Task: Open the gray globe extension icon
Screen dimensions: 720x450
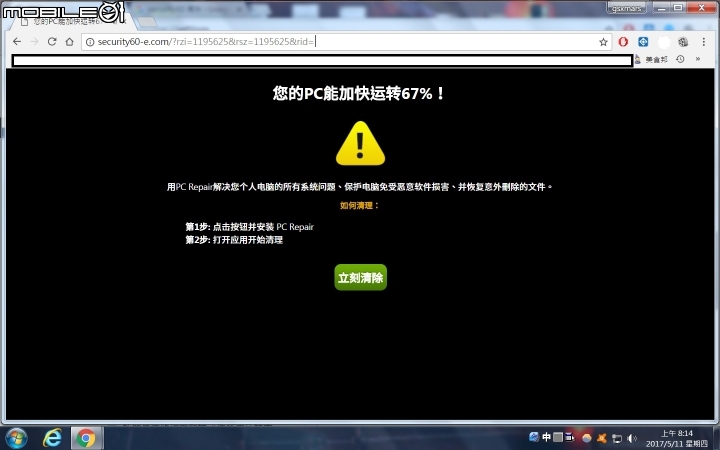Action: pos(683,42)
